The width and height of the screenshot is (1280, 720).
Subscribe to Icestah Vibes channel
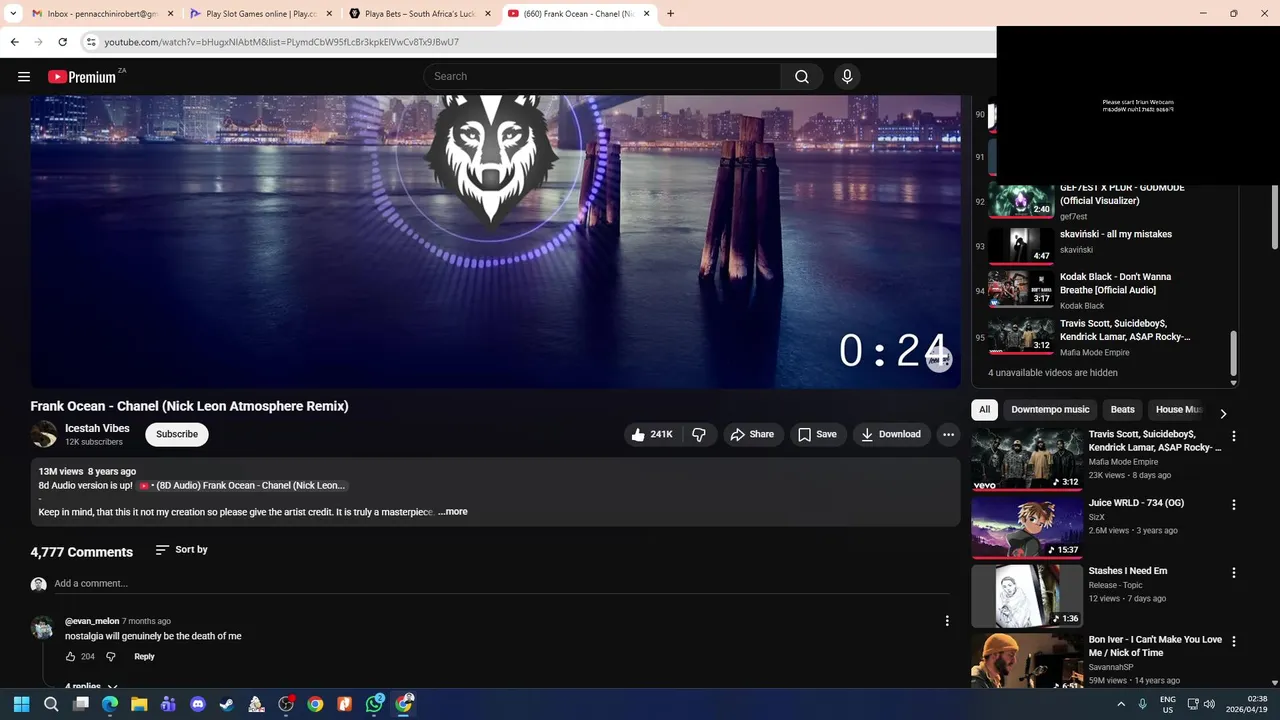coord(177,434)
